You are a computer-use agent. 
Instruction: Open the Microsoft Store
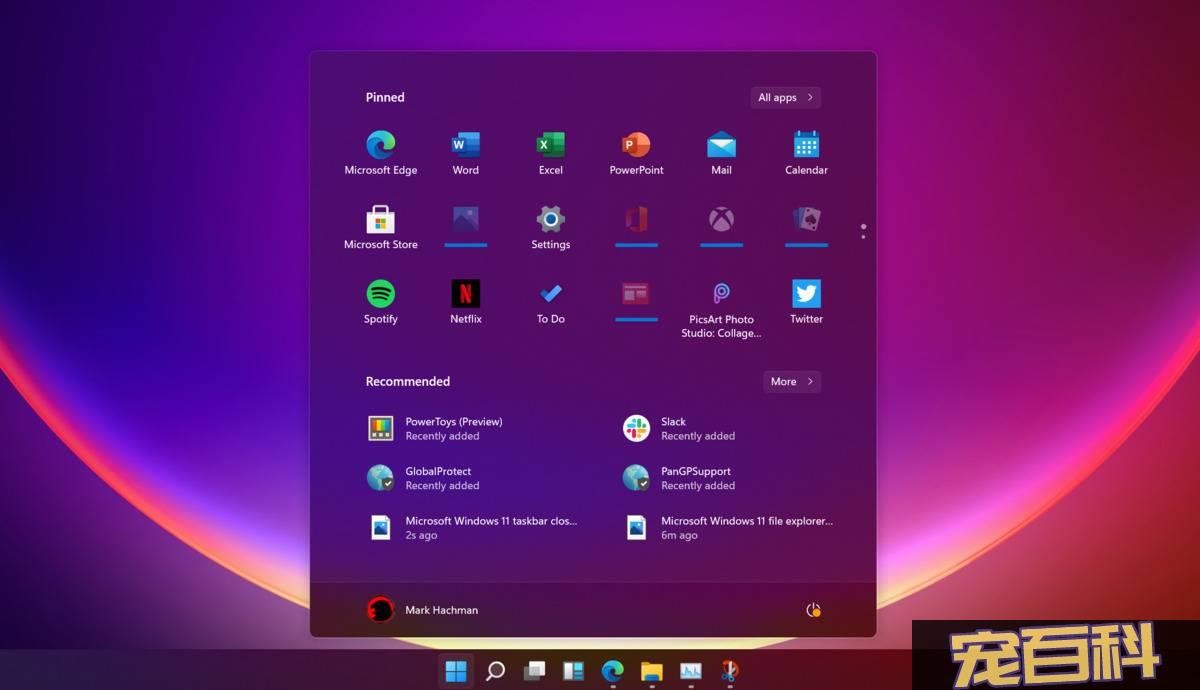[381, 220]
